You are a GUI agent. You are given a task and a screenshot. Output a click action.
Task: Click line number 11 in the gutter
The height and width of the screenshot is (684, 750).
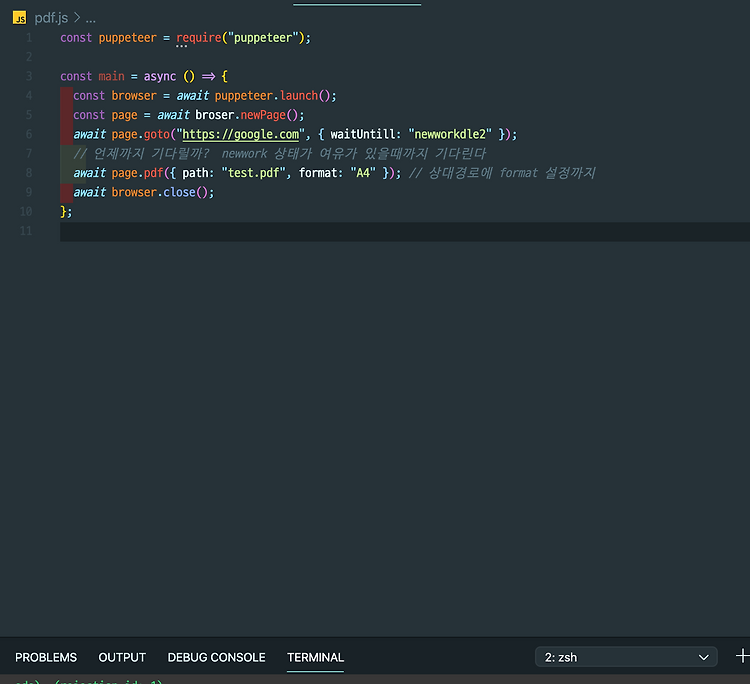pyautogui.click(x=26, y=231)
